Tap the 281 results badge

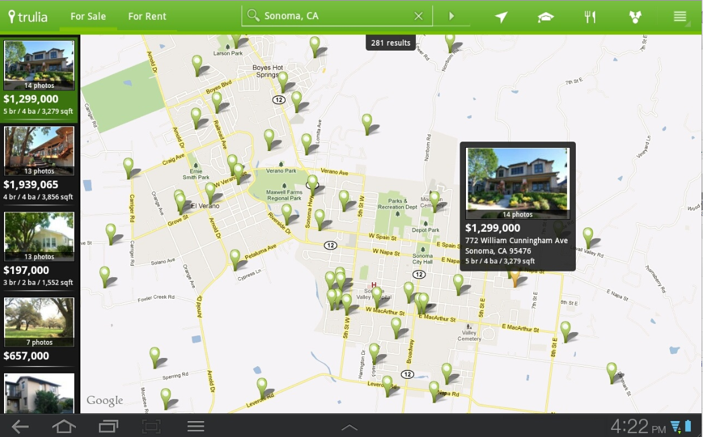point(391,43)
